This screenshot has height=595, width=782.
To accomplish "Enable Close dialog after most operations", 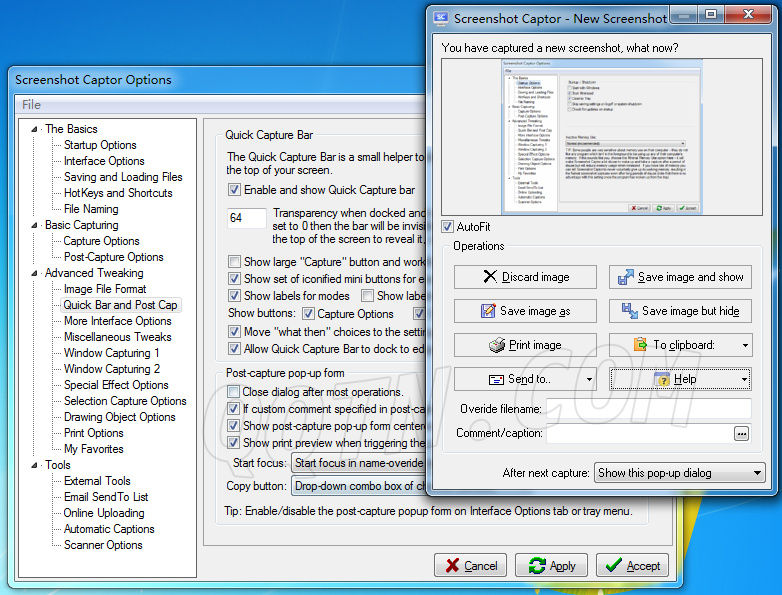I will pyautogui.click(x=234, y=393).
